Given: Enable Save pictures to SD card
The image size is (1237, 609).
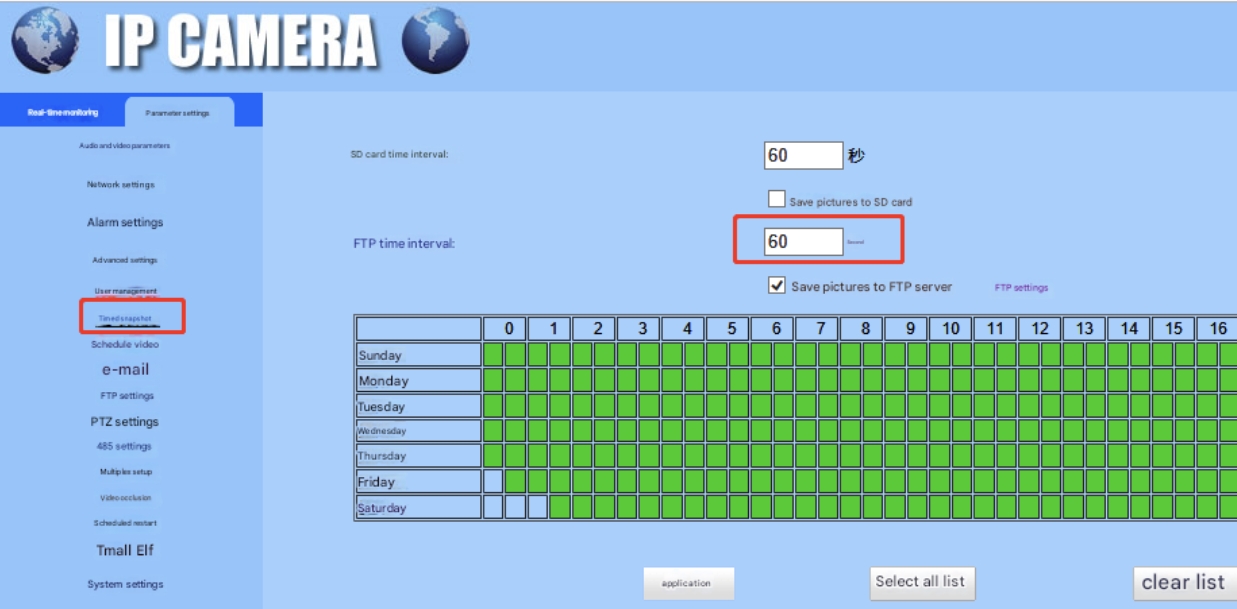Looking at the screenshot, I should [x=776, y=199].
